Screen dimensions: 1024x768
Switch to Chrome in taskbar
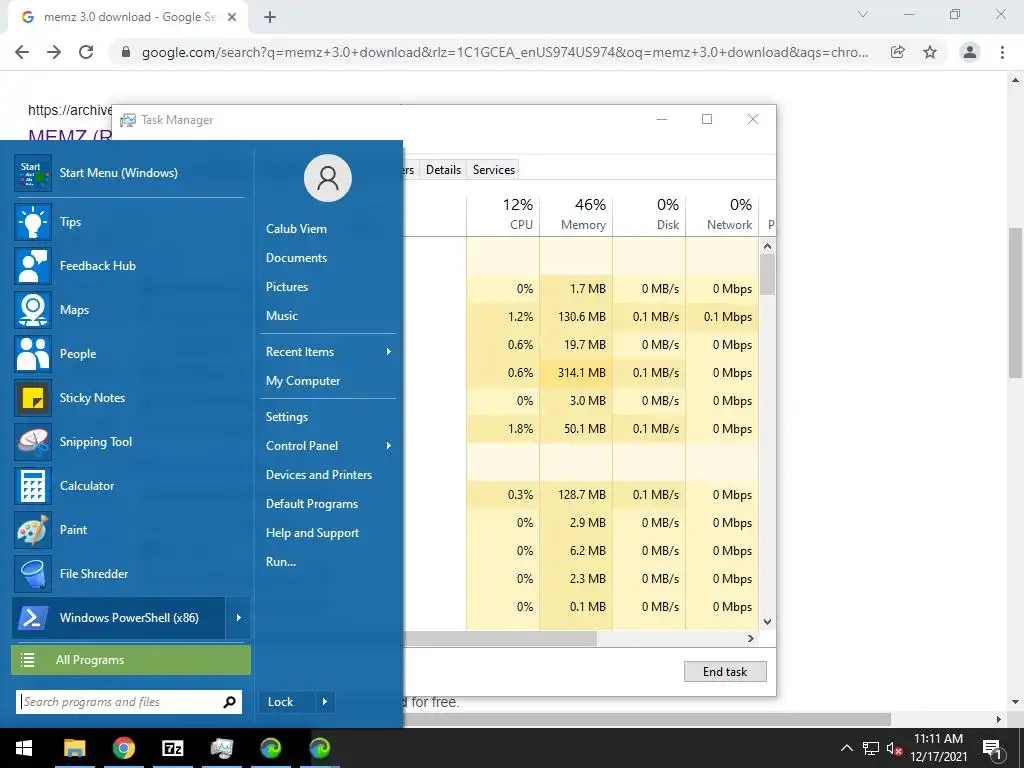click(123, 748)
